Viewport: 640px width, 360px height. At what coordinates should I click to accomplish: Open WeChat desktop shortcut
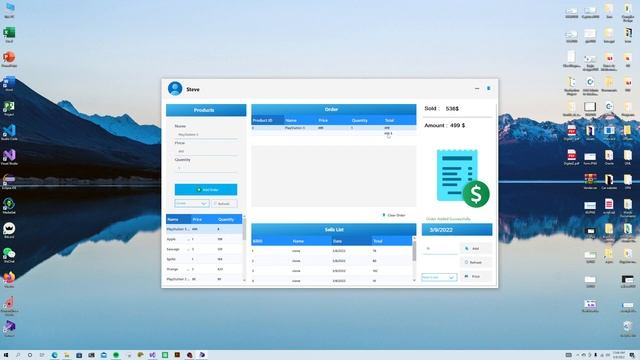click(x=9, y=255)
